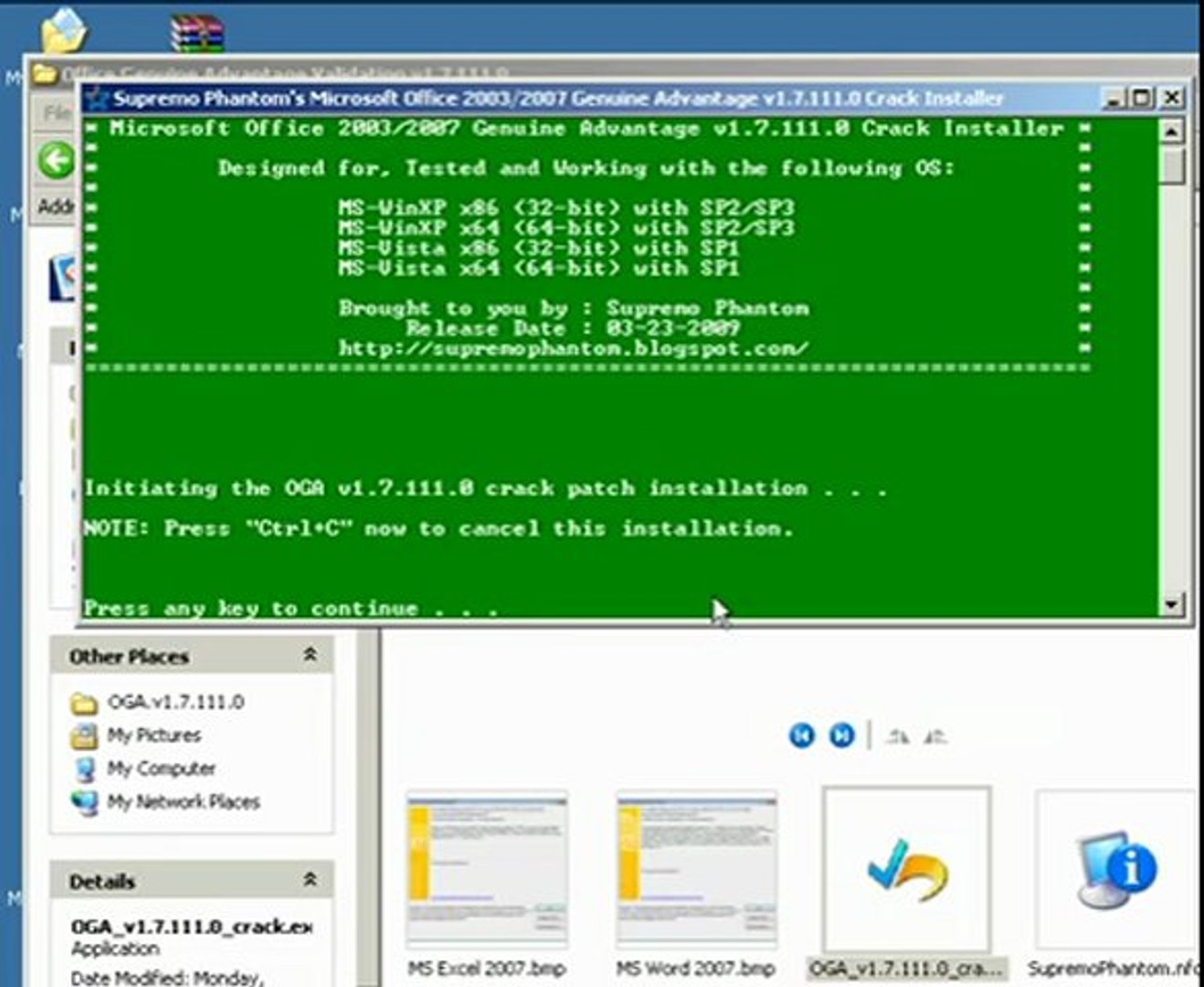Collapse the Other Places panel
Screen dimensions: 1204x987
311,655
